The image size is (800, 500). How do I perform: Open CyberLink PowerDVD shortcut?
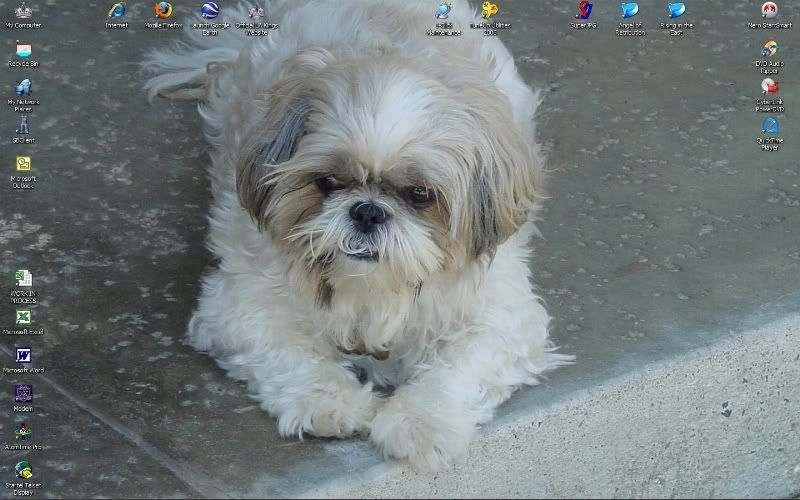coord(769,88)
